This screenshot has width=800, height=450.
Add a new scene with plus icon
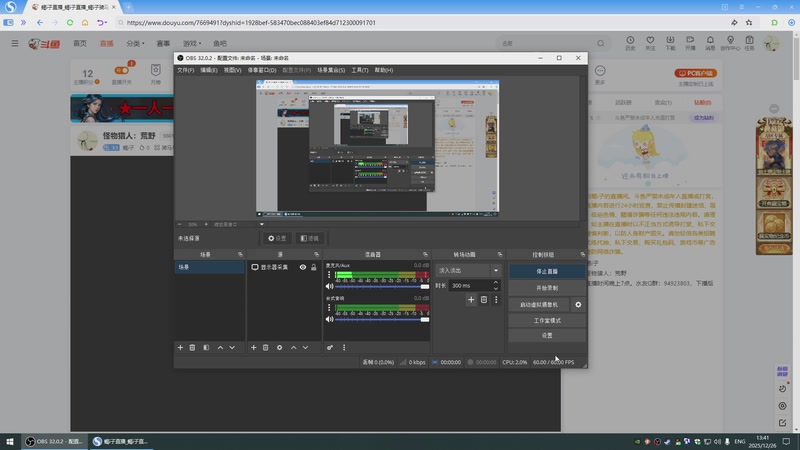pyautogui.click(x=180, y=347)
